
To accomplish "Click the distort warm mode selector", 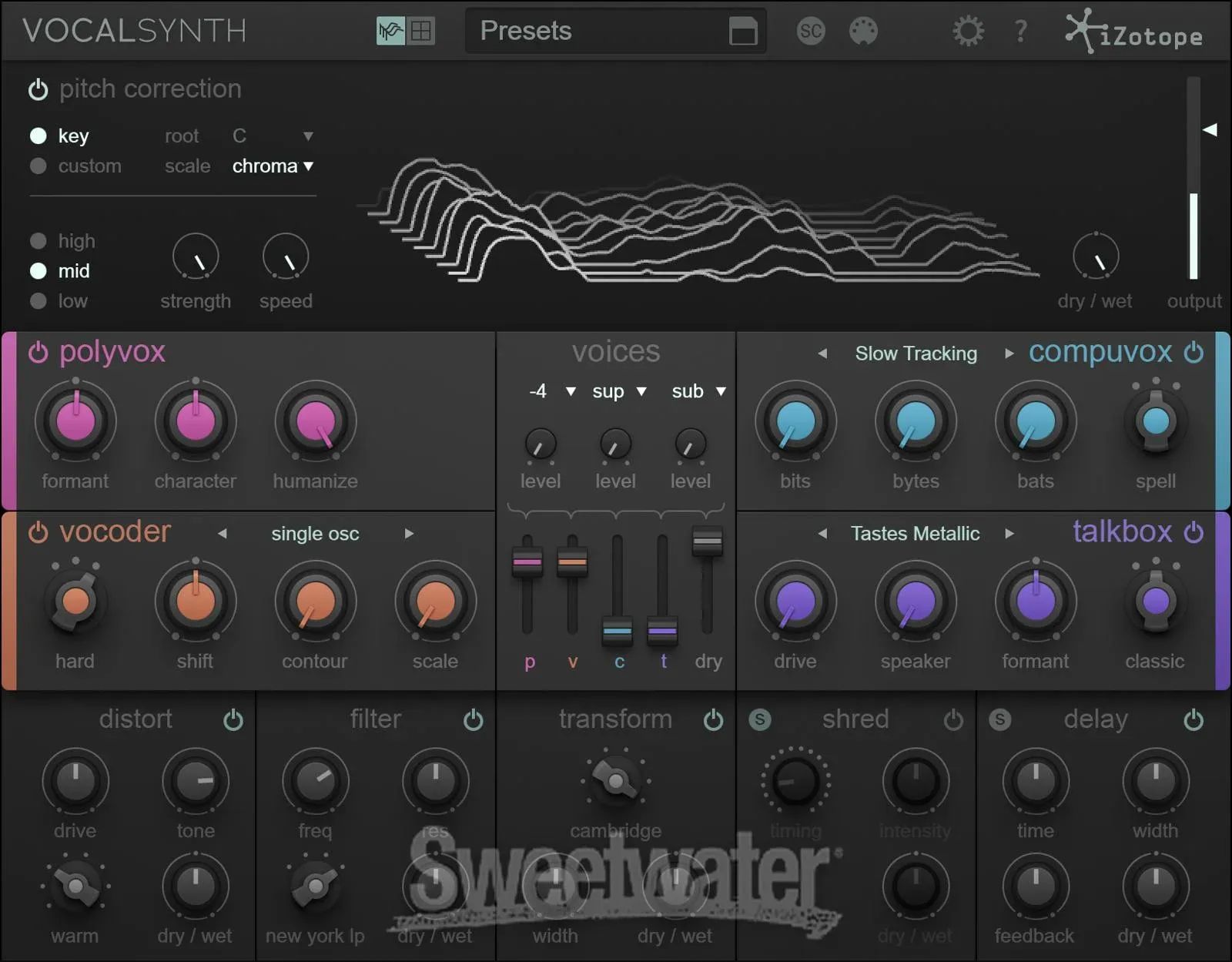I will click(75, 887).
